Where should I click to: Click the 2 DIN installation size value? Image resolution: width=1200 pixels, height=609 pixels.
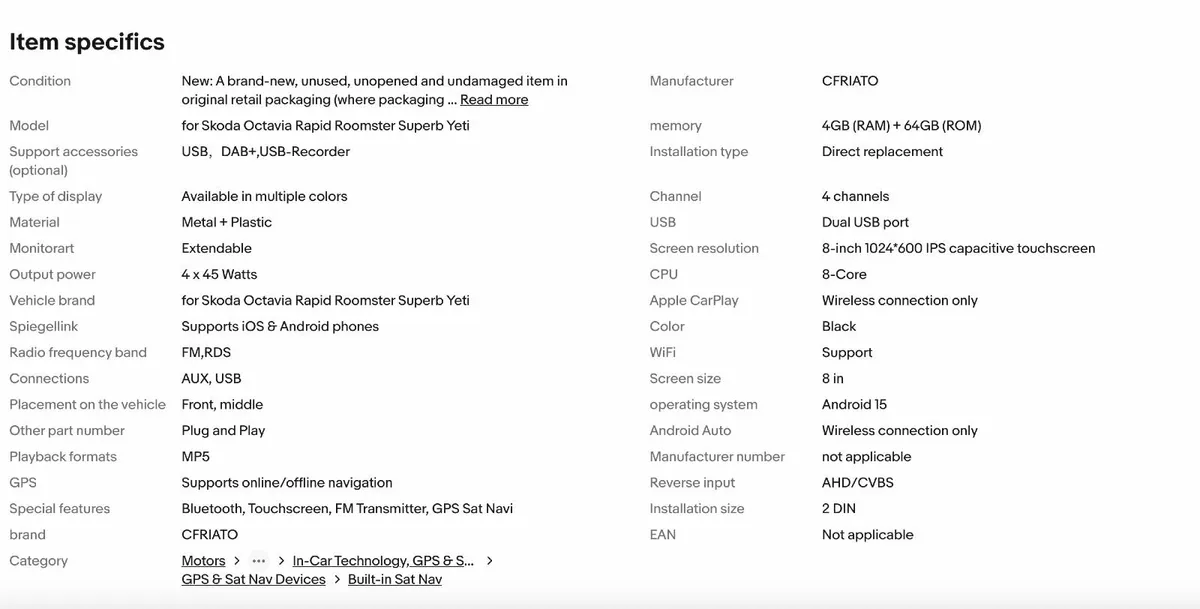(838, 509)
